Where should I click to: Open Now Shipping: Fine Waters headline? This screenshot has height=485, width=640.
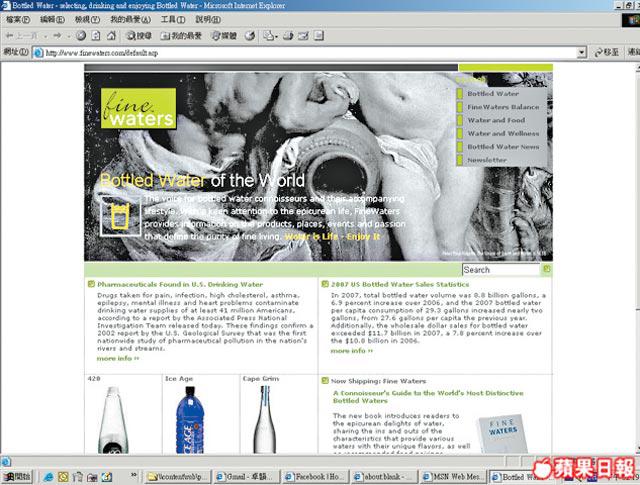click(378, 381)
